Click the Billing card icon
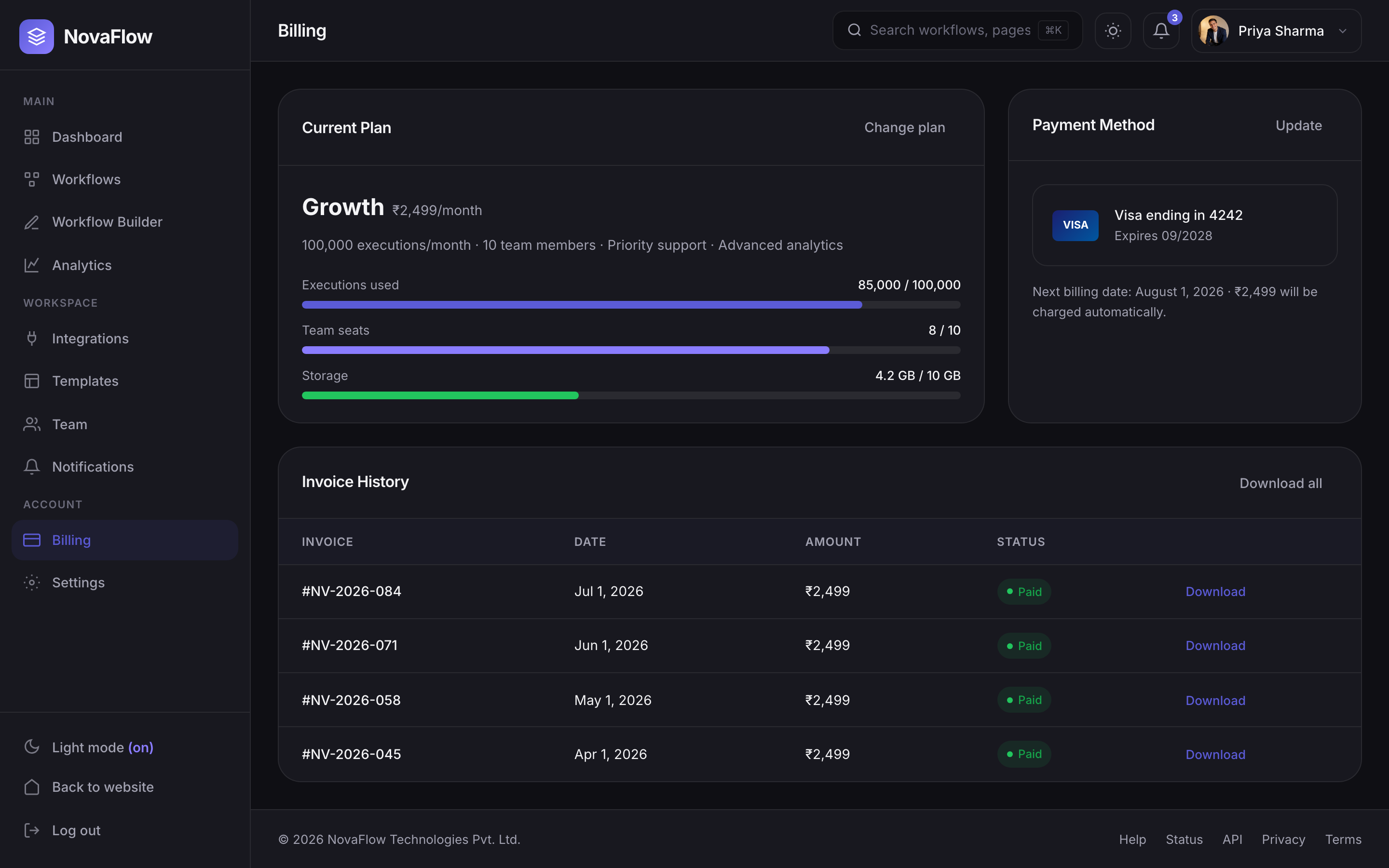This screenshot has height=868, width=1389. click(31, 540)
